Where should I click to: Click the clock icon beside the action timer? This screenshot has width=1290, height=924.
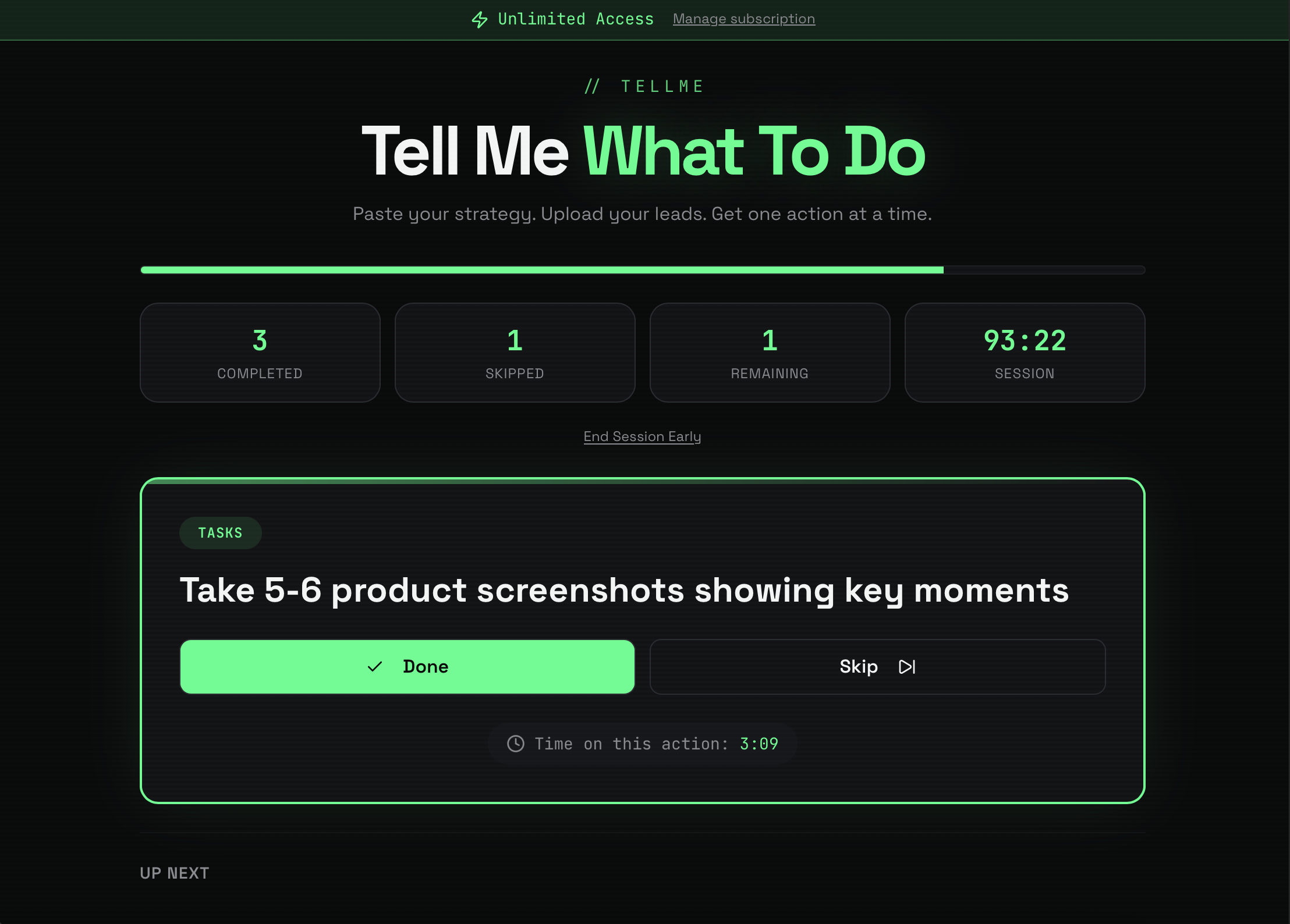[517, 743]
